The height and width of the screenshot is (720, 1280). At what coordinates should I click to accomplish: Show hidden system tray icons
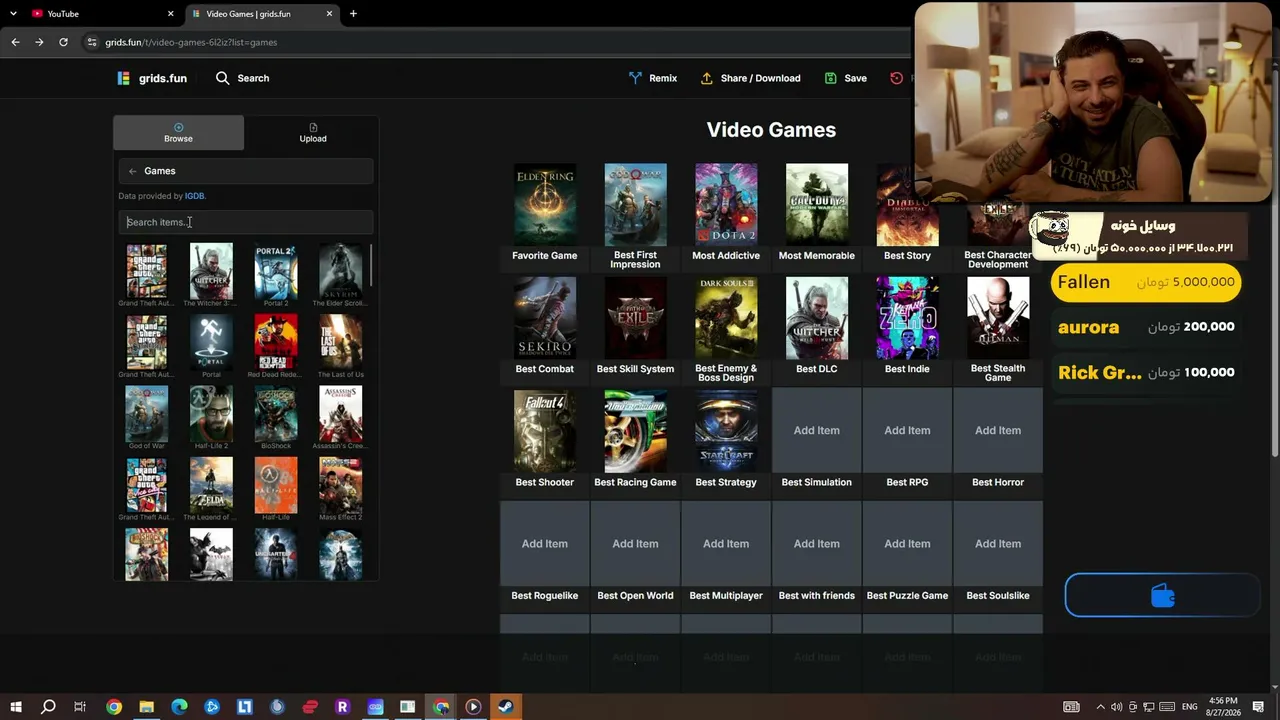click(x=1101, y=707)
